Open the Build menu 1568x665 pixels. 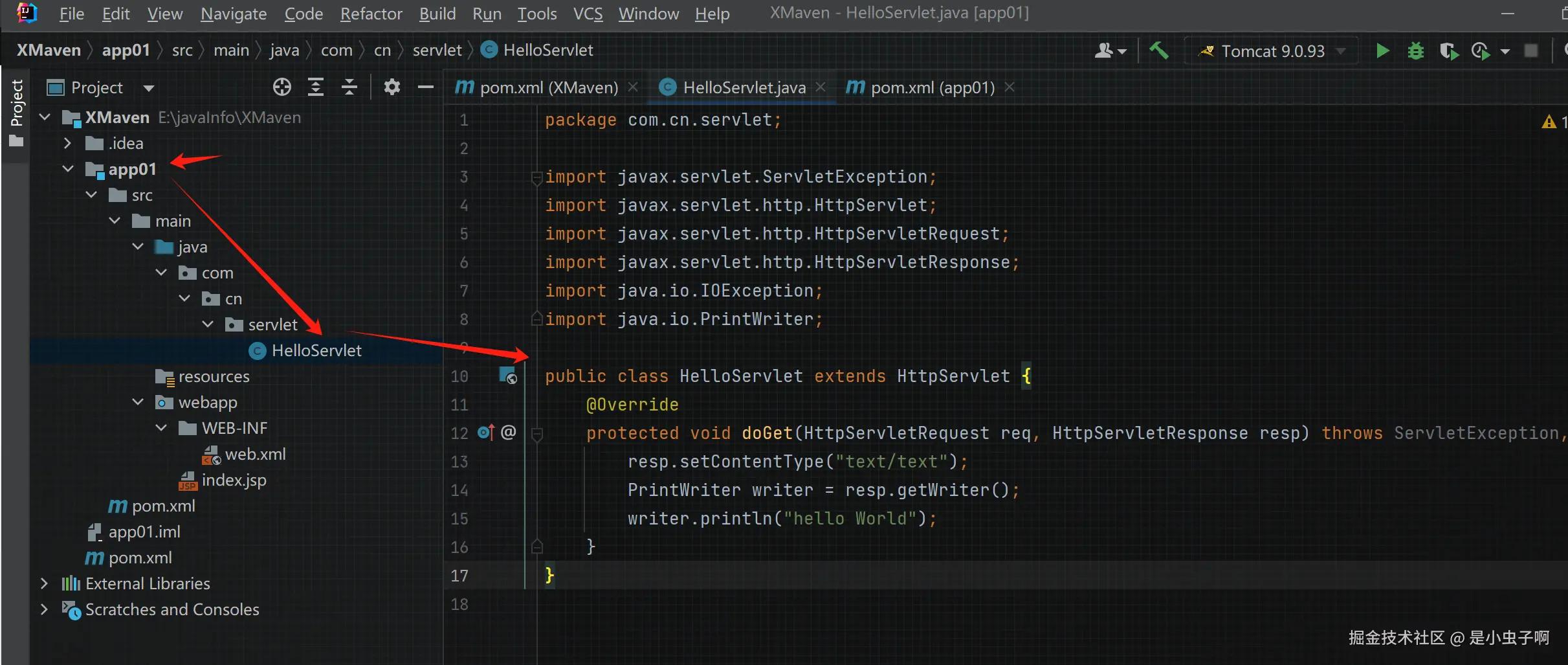point(437,14)
